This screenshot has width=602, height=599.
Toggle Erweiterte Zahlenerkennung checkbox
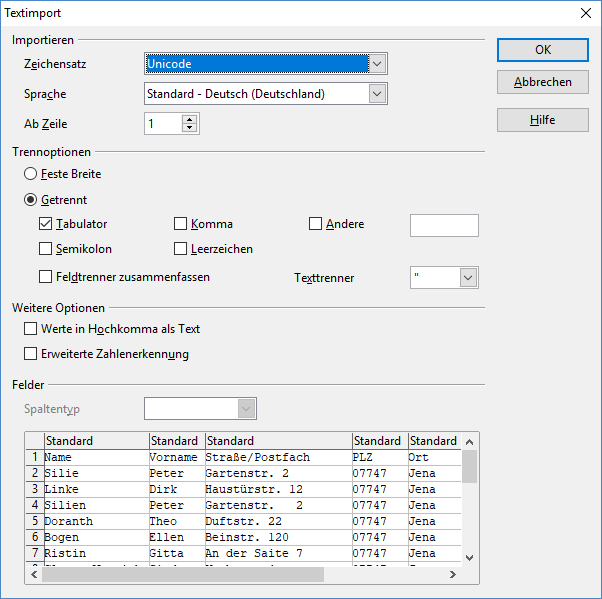click(x=30, y=354)
